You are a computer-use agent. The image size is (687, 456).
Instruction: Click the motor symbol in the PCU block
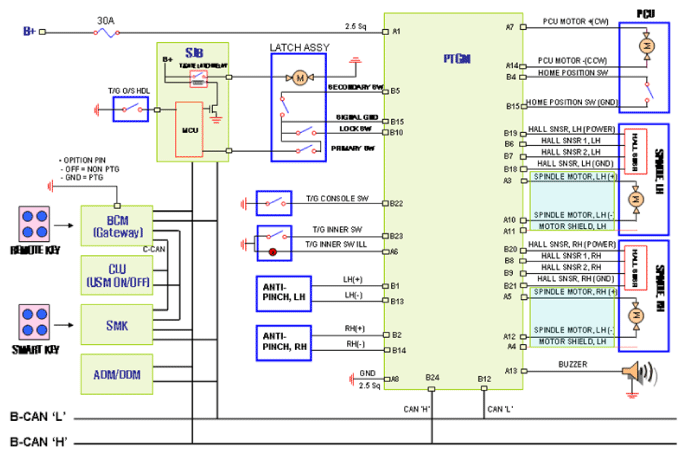pyautogui.click(x=645, y=47)
